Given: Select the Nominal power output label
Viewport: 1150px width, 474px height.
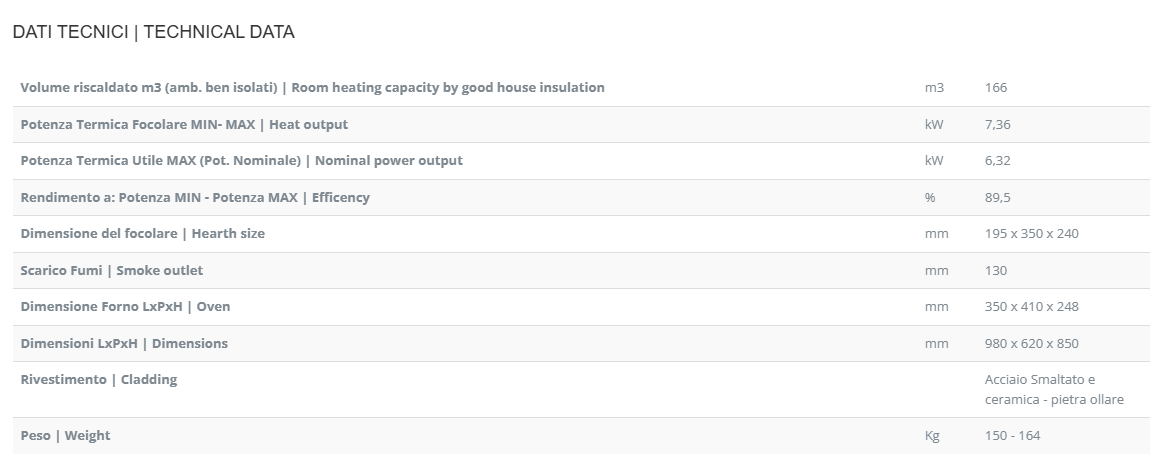Looking at the screenshot, I should click(x=241, y=161).
